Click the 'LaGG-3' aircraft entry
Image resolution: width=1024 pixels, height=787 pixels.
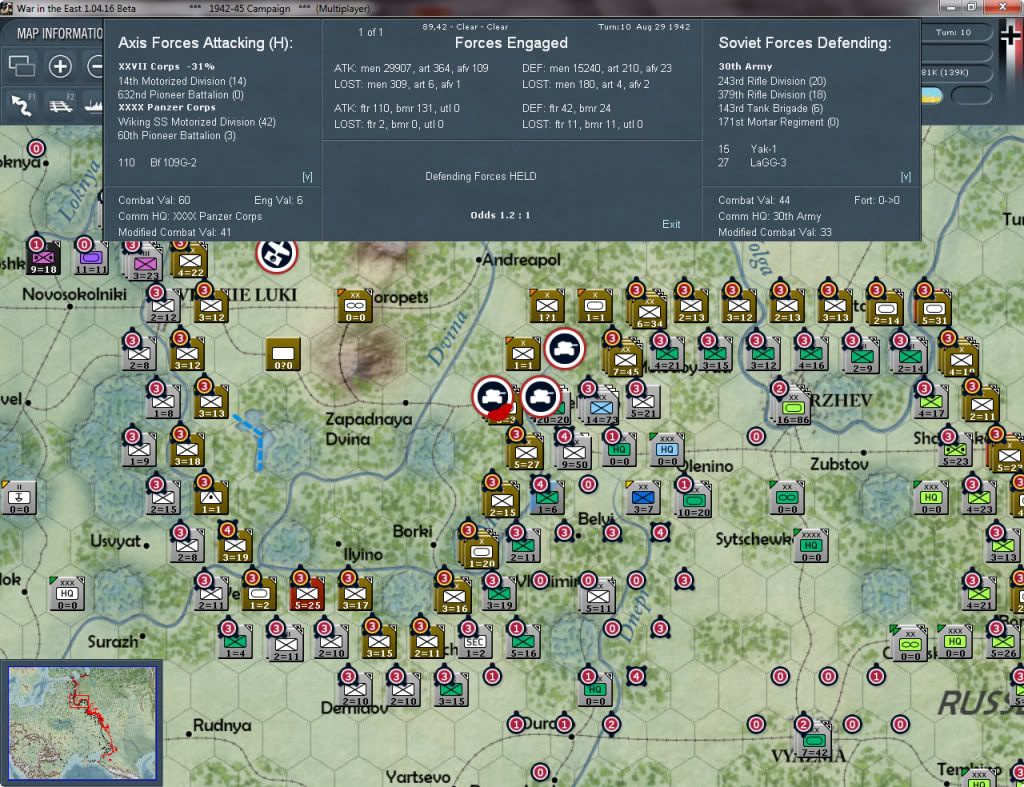(768, 163)
